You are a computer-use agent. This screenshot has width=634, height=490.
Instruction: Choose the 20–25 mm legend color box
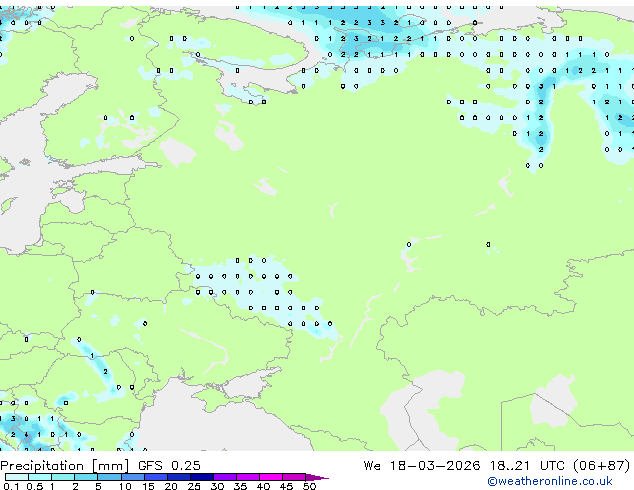(179, 477)
